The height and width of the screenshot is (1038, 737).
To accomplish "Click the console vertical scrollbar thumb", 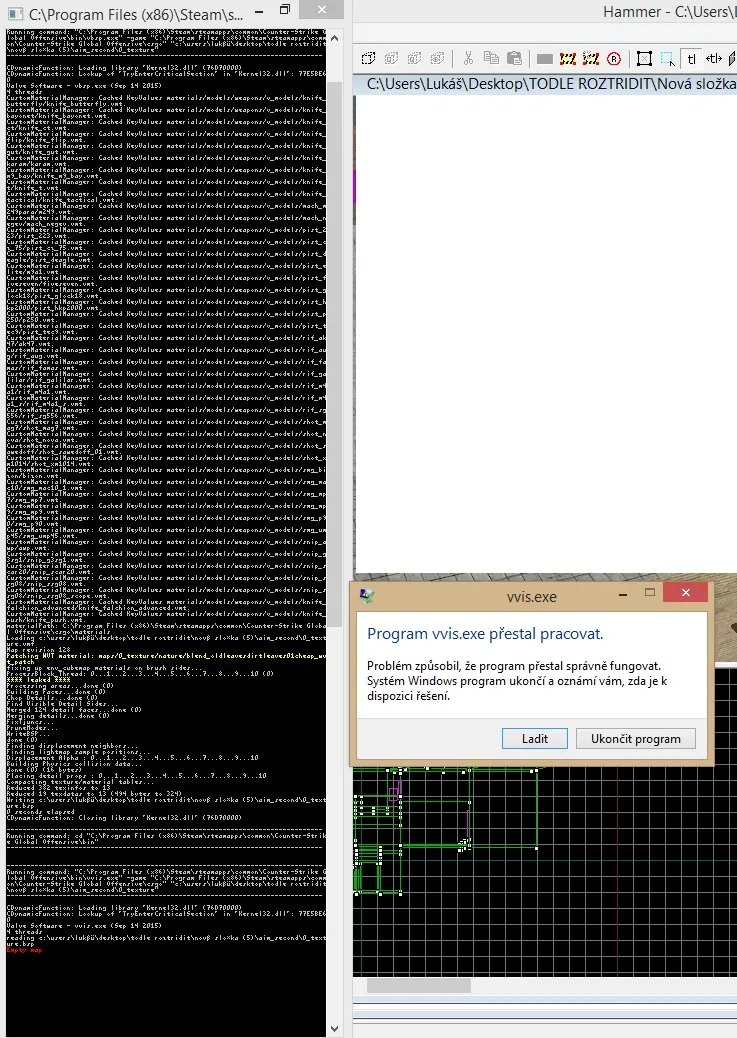I will point(334,354).
